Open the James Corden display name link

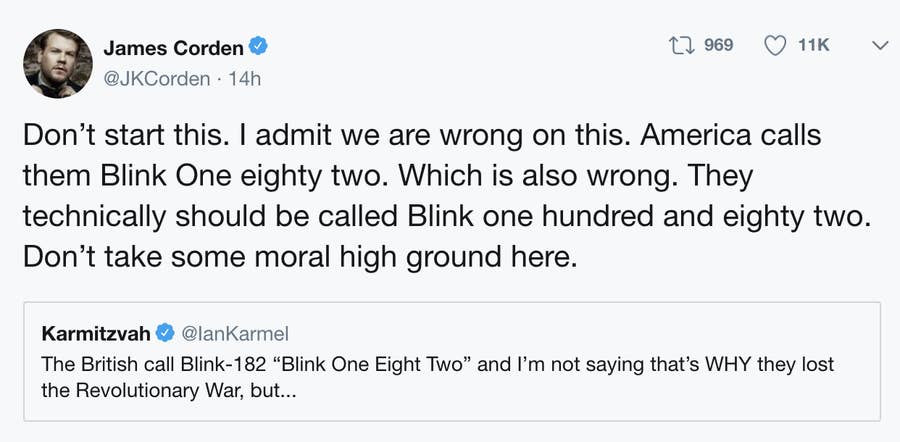click(x=173, y=46)
